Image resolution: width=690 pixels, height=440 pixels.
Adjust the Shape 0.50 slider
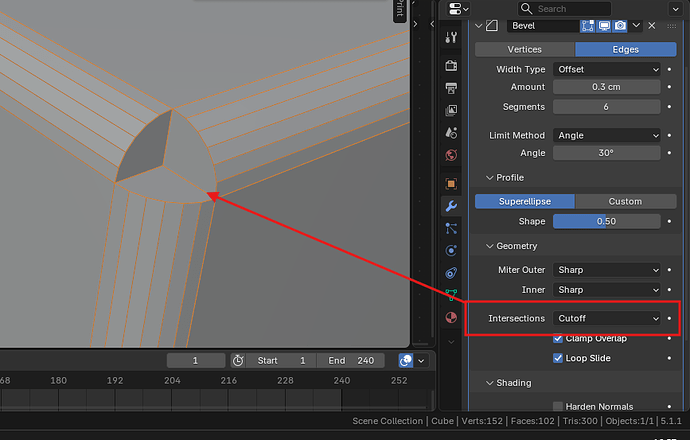click(x=607, y=221)
